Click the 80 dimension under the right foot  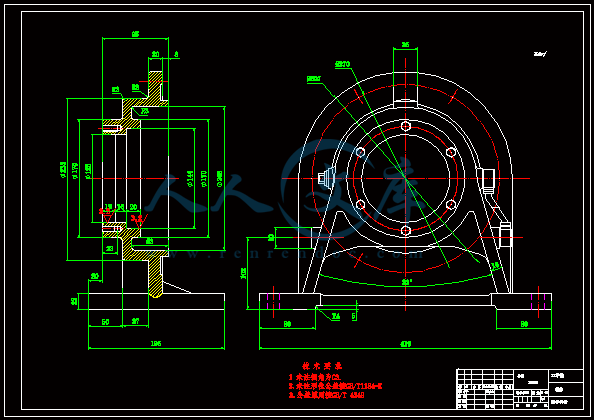524,324
